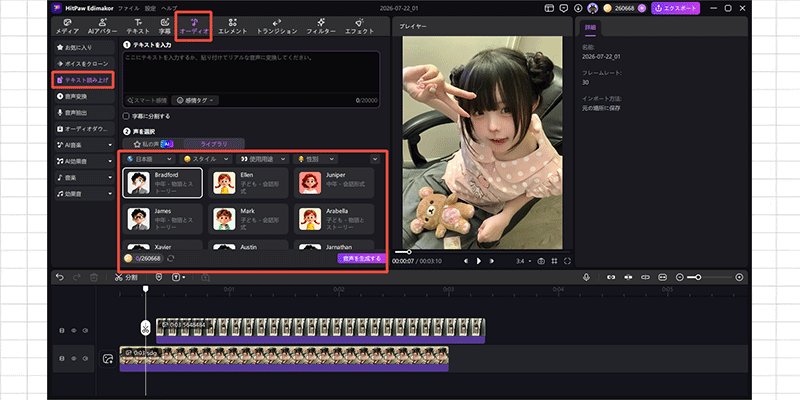
Task: Expand the extra voice filters chevron
Action: click(375, 159)
